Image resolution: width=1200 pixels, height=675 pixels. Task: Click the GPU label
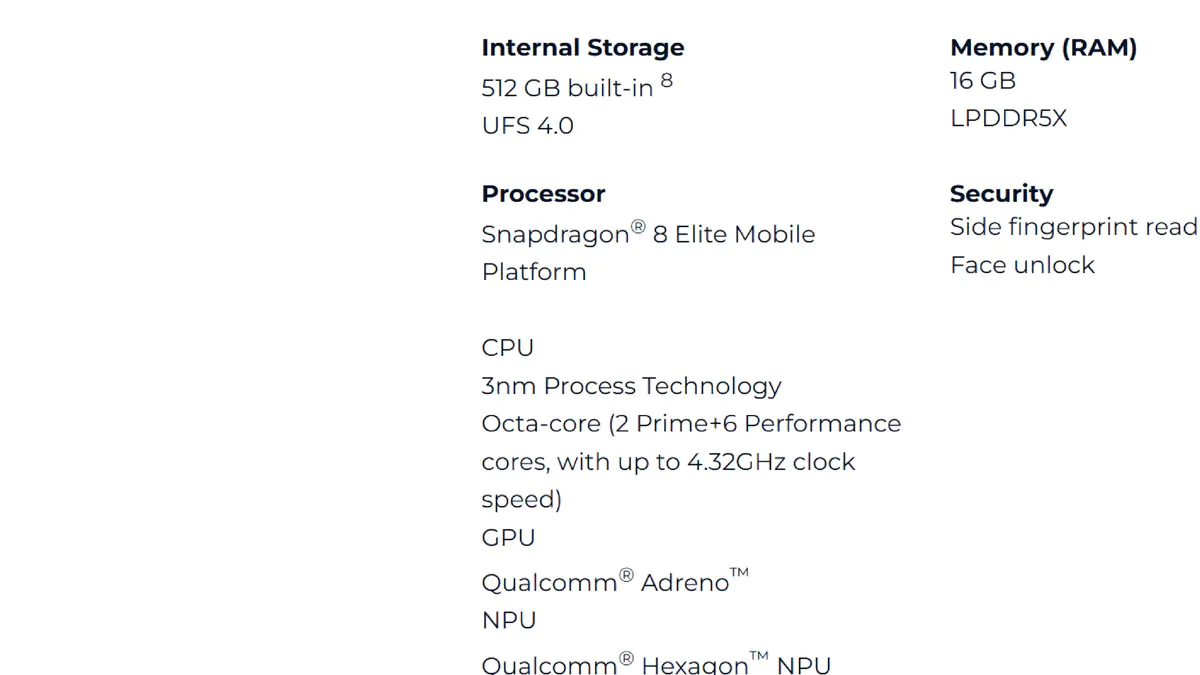[x=508, y=538]
